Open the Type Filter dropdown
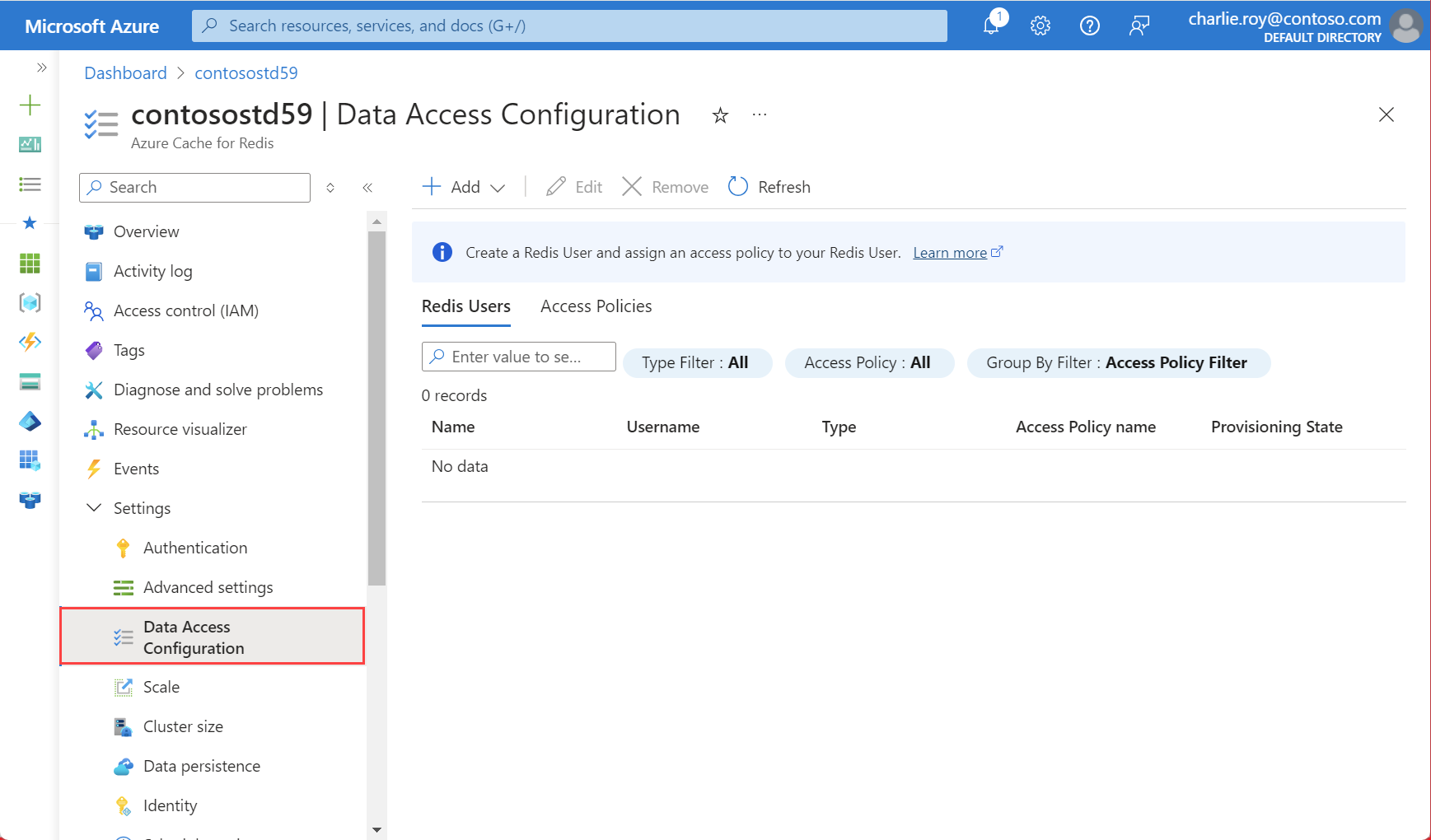 [697, 362]
